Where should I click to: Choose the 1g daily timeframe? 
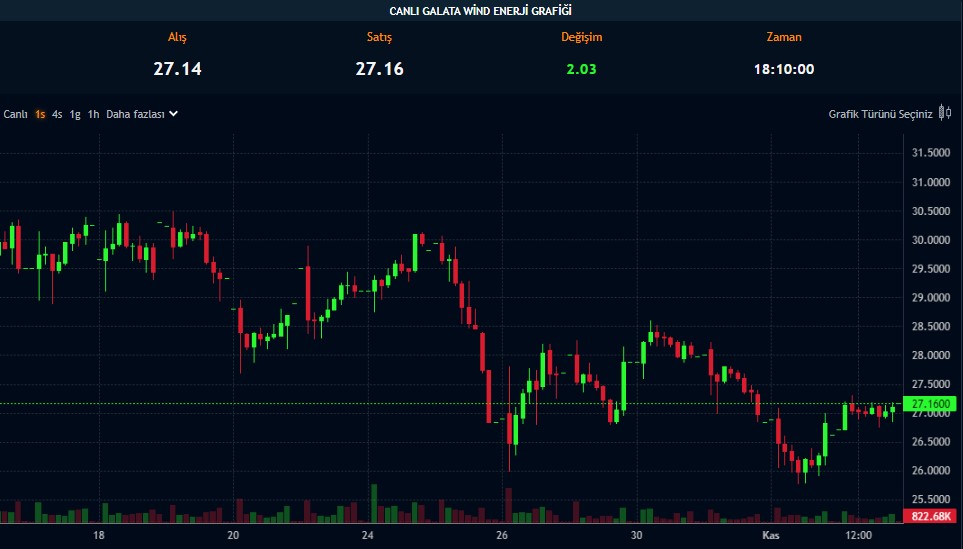click(75, 114)
